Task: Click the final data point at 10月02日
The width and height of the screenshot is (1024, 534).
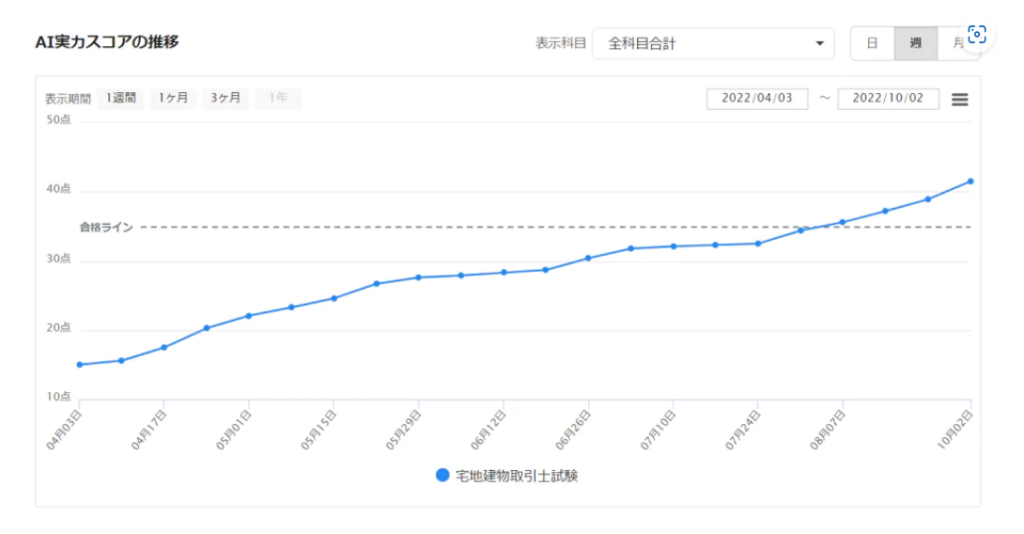Action: (x=970, y=181)
